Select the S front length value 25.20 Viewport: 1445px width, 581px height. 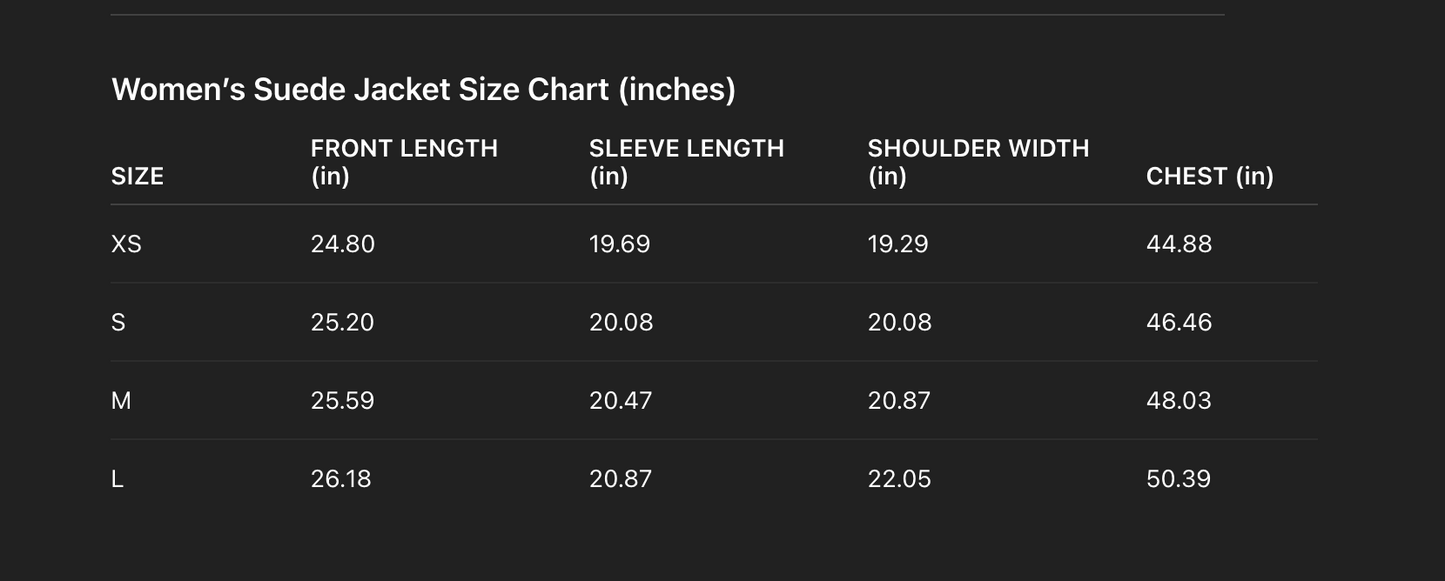(342, 322)
